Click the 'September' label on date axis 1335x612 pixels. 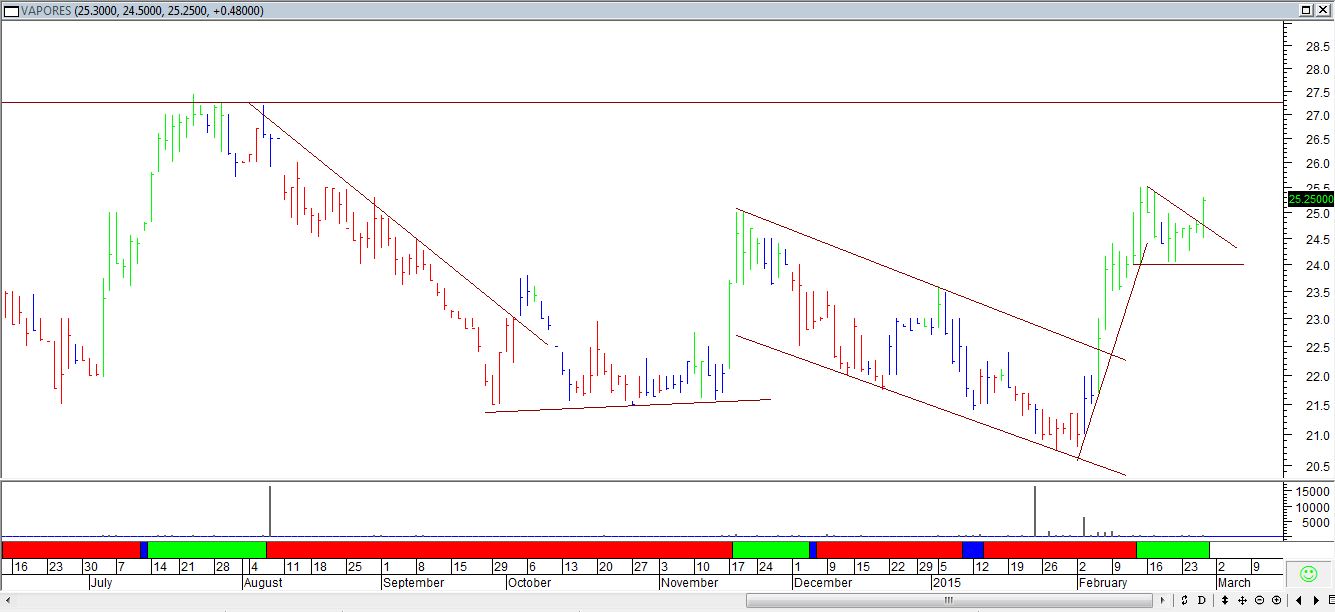click(x=413, y=582)
